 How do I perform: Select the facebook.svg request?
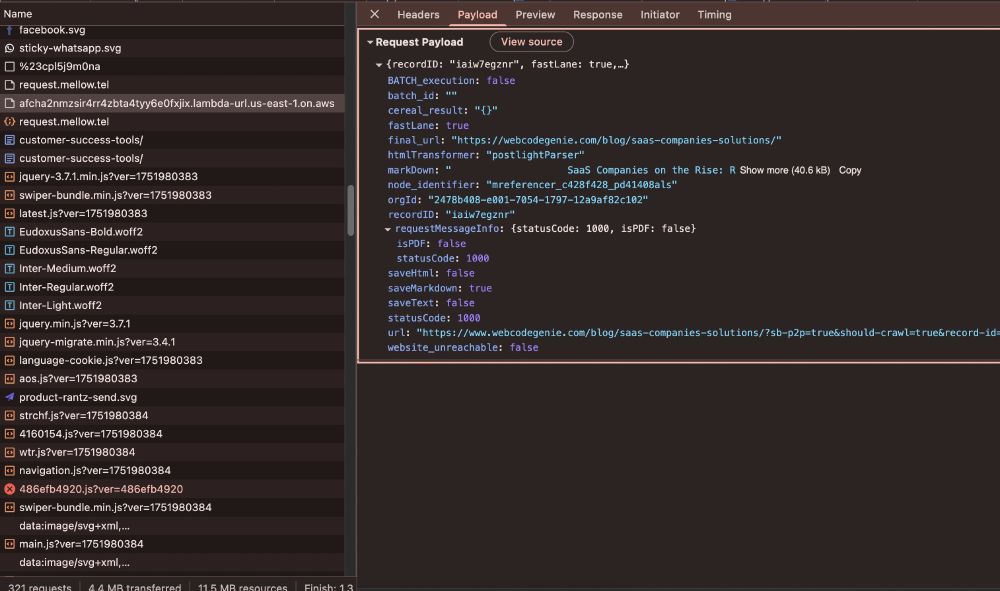click(x=172, y=30)
